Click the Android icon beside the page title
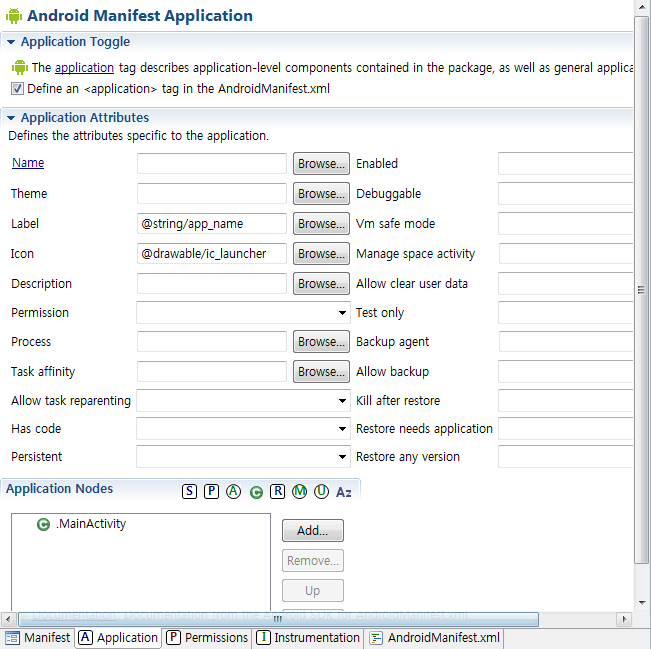Screen dimensions: 651x649 14,16
